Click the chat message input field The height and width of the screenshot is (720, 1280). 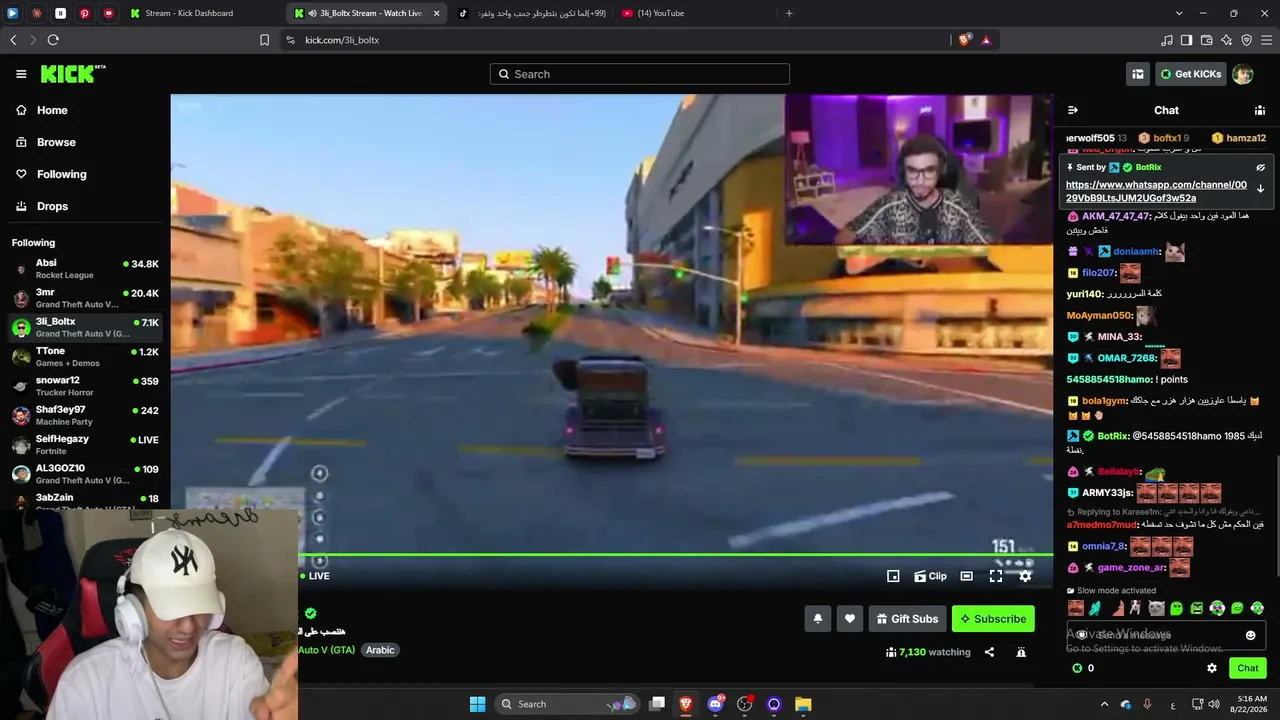[1166, 635]
